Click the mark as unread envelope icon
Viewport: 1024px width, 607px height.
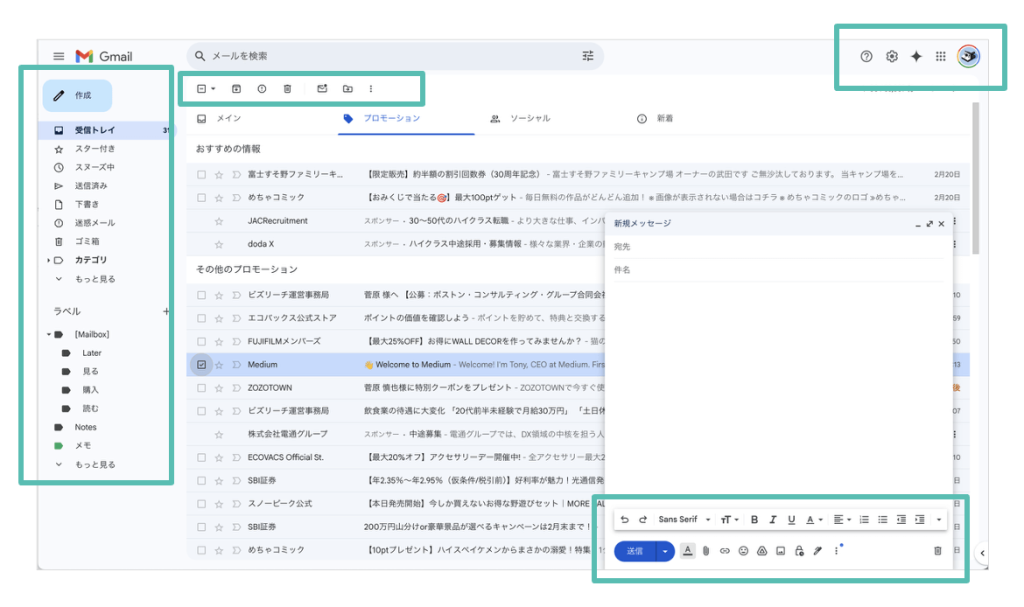pyautogui.click(x=322, y=89)
